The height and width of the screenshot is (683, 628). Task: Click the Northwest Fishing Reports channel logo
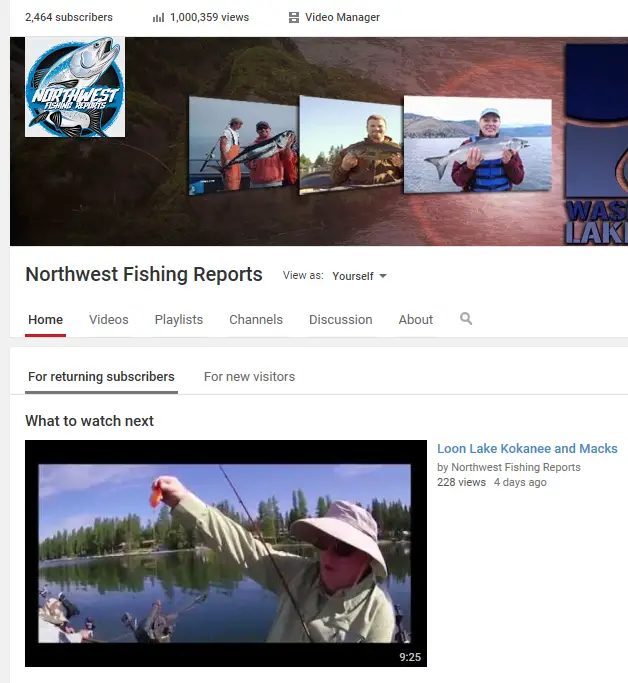(75, 87)
